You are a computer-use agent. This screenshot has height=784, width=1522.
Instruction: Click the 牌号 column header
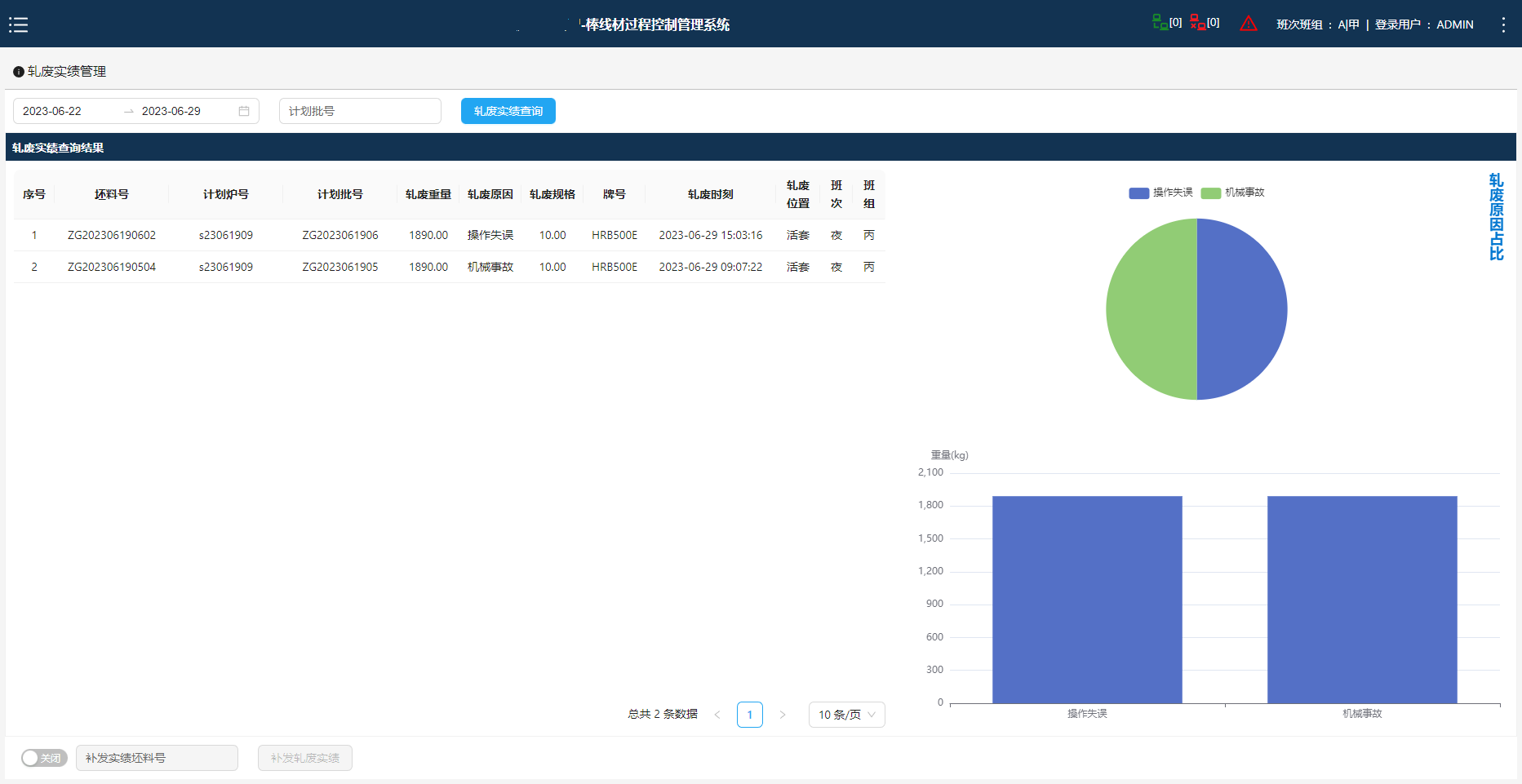point(615,194)
